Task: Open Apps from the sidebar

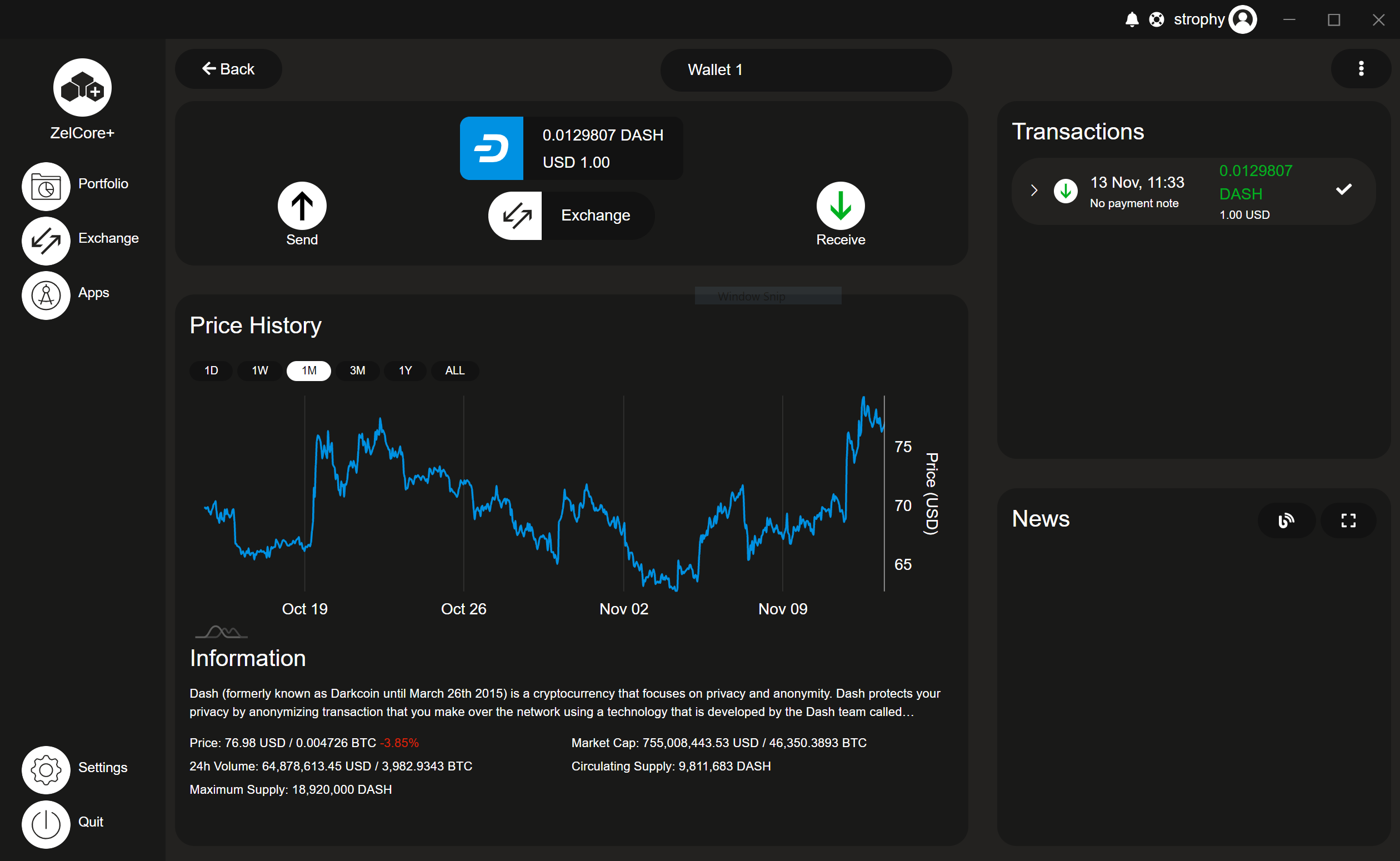Action: click(x=47, y=295)
